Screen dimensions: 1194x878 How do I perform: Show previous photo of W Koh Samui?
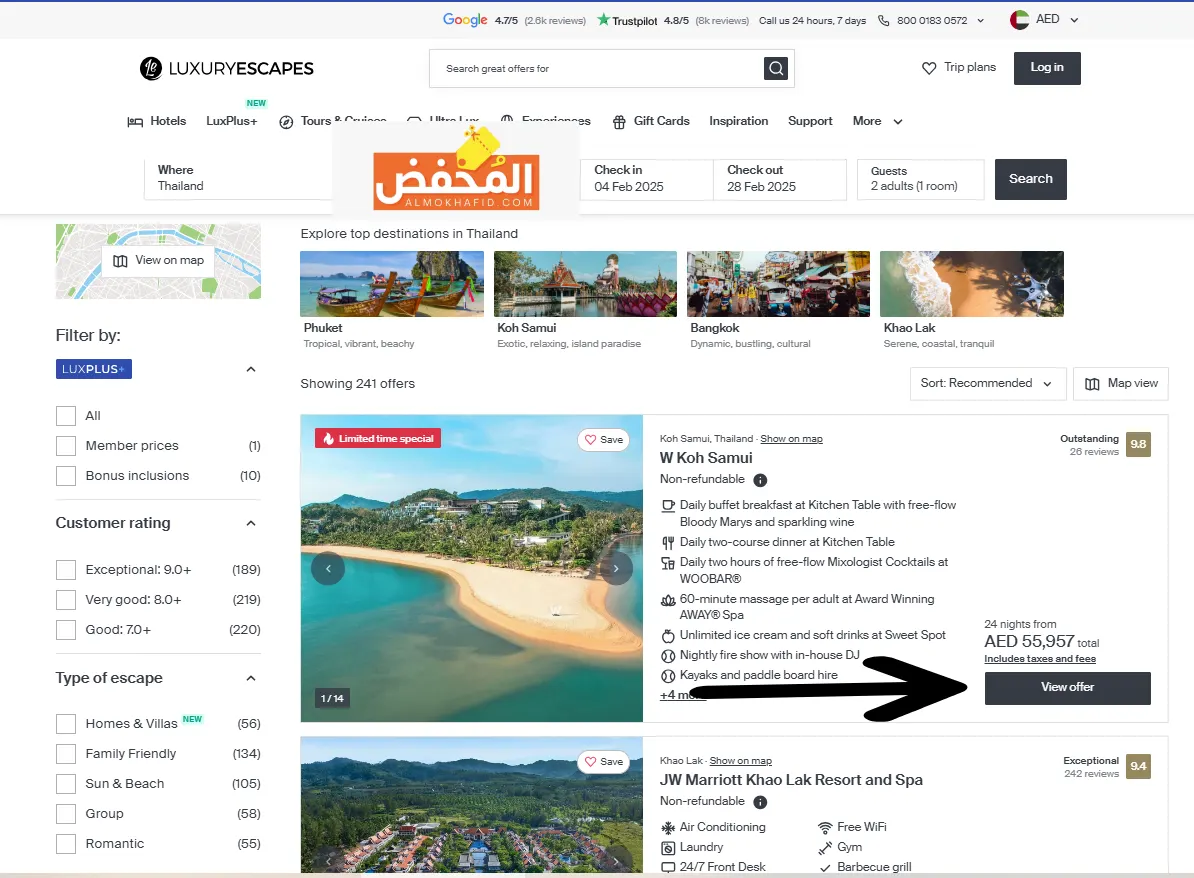coord(328,568)
